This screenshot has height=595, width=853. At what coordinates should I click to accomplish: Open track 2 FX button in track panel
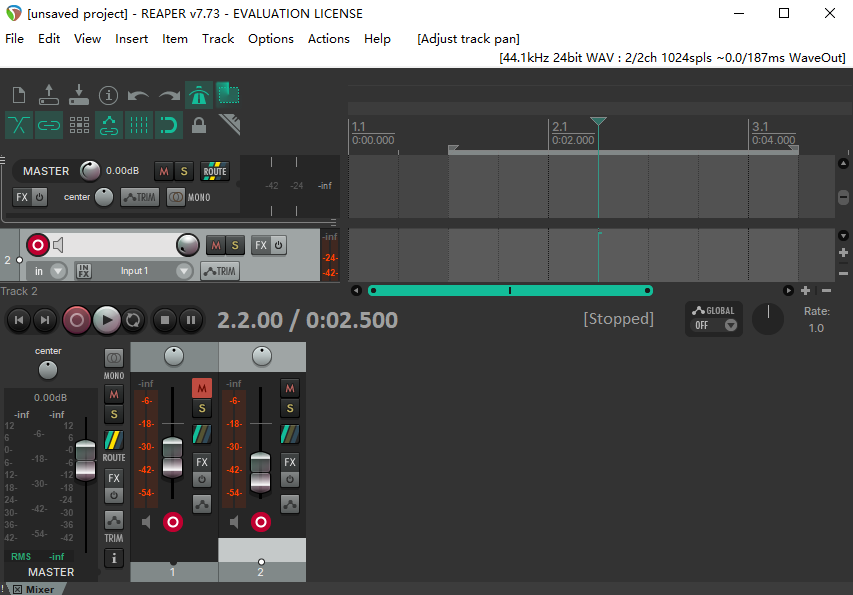point(261,245)
